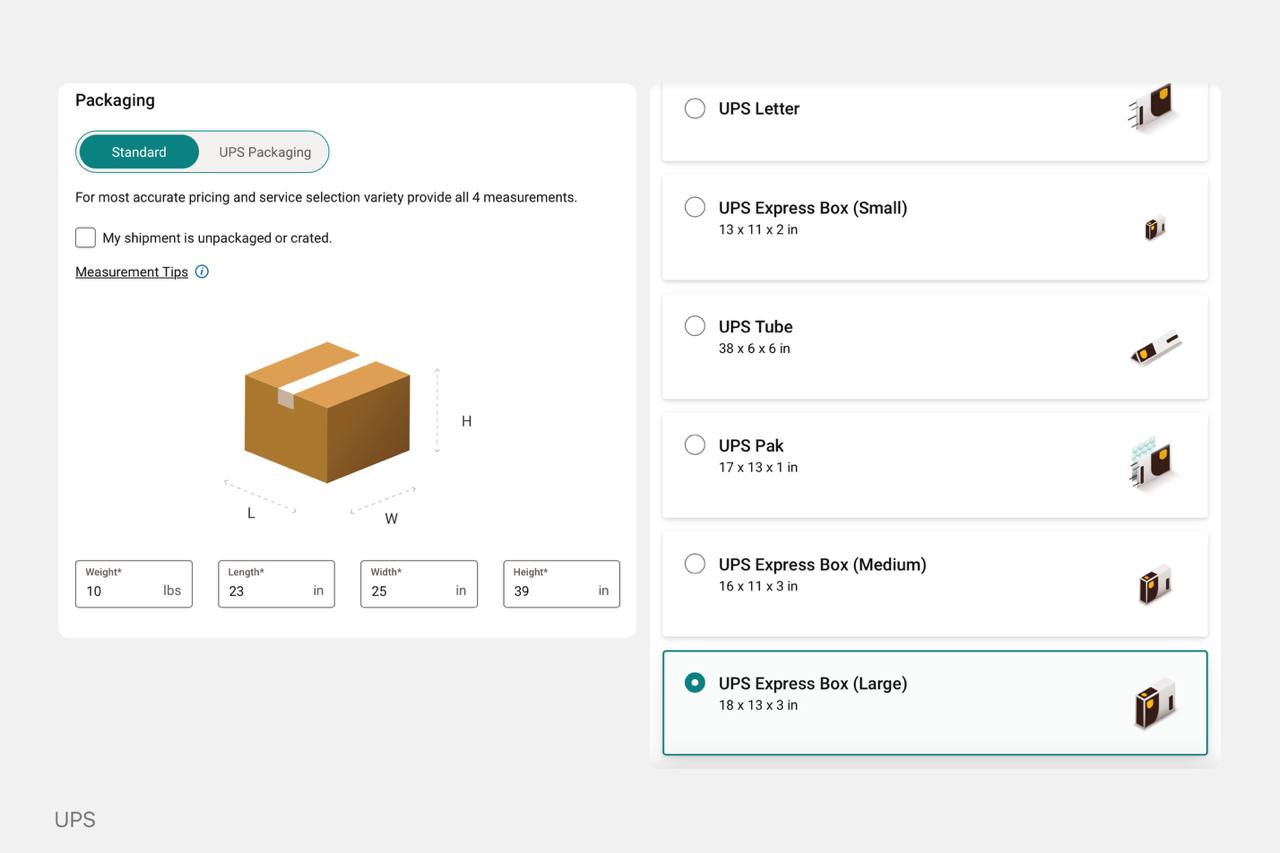Click the UPS Express Box (Small) illustration
1280x853 pixels.
point(1155,228)
